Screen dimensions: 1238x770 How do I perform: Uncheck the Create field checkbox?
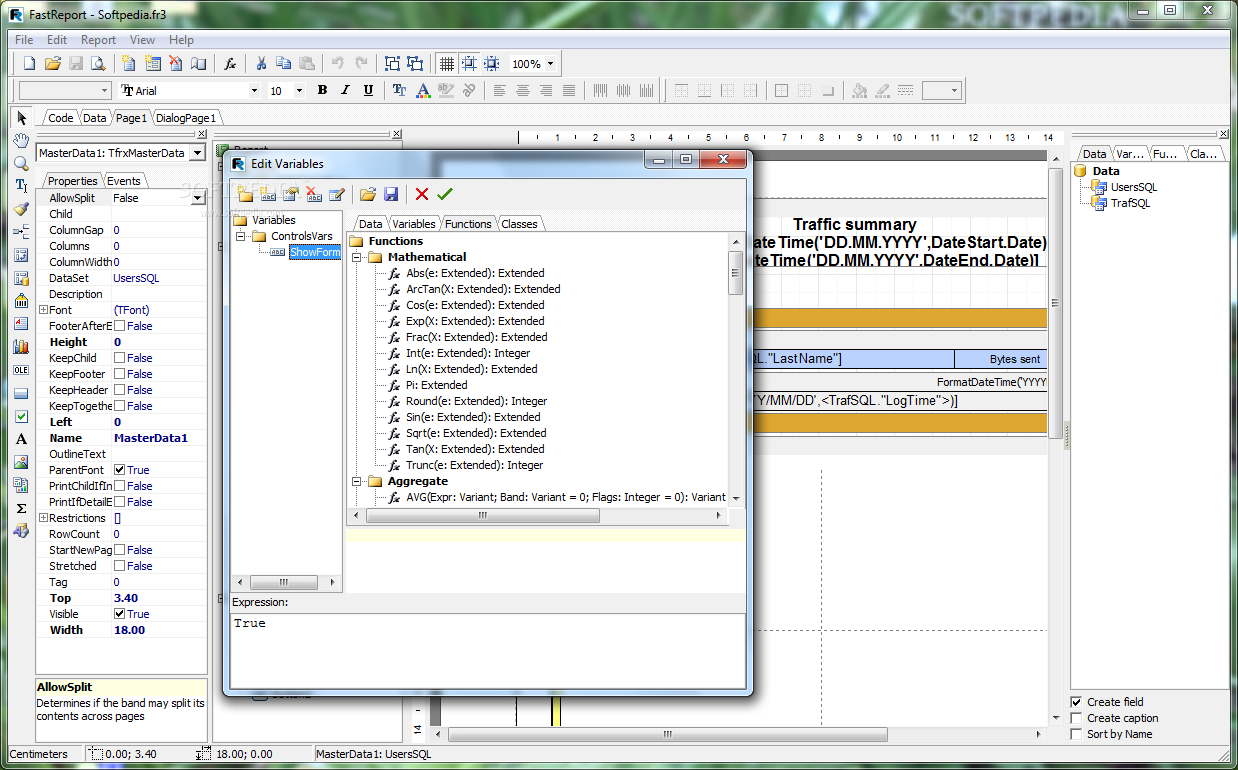tap(1076, 702)
